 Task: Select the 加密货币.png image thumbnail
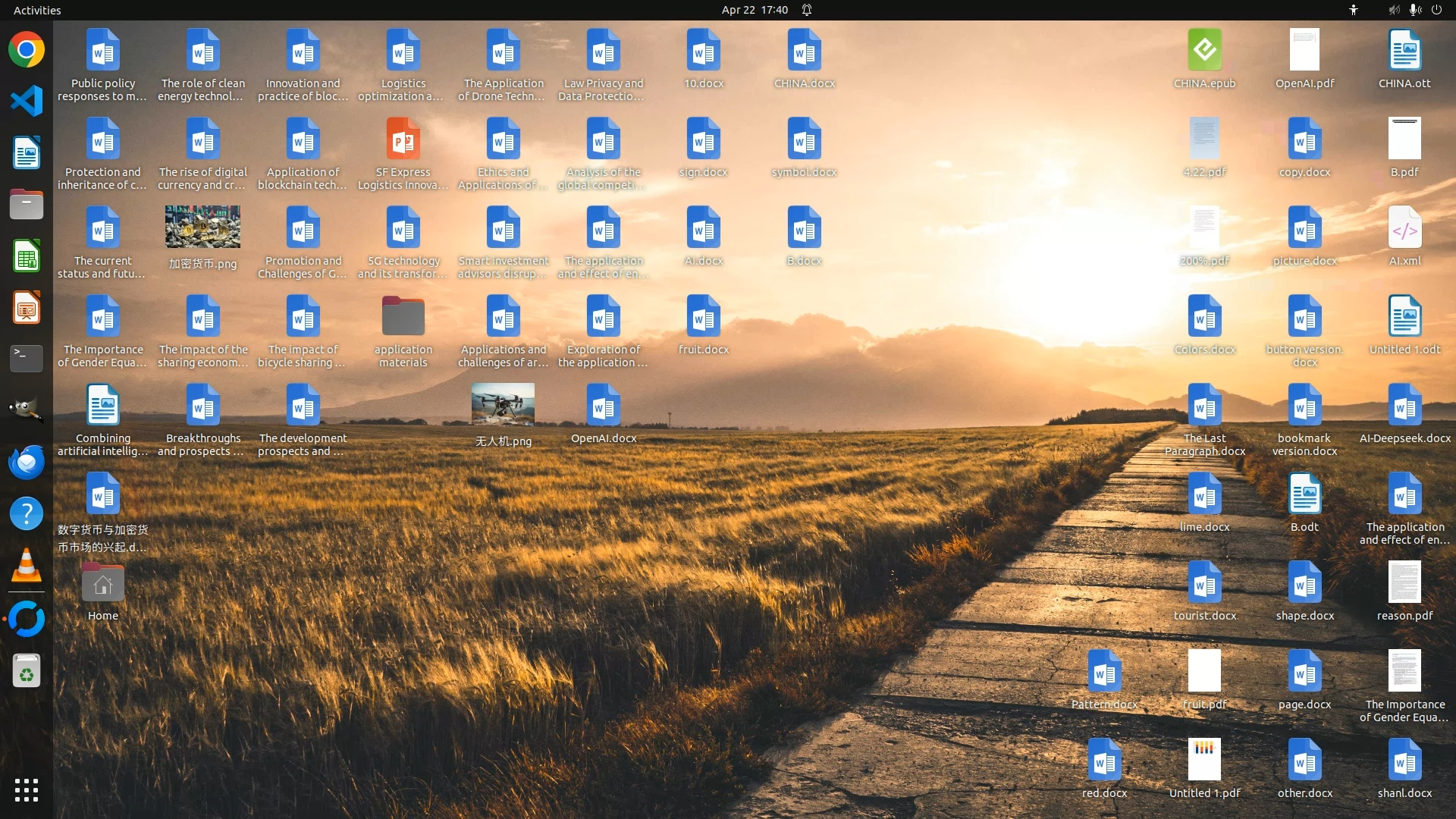[202, 227]
